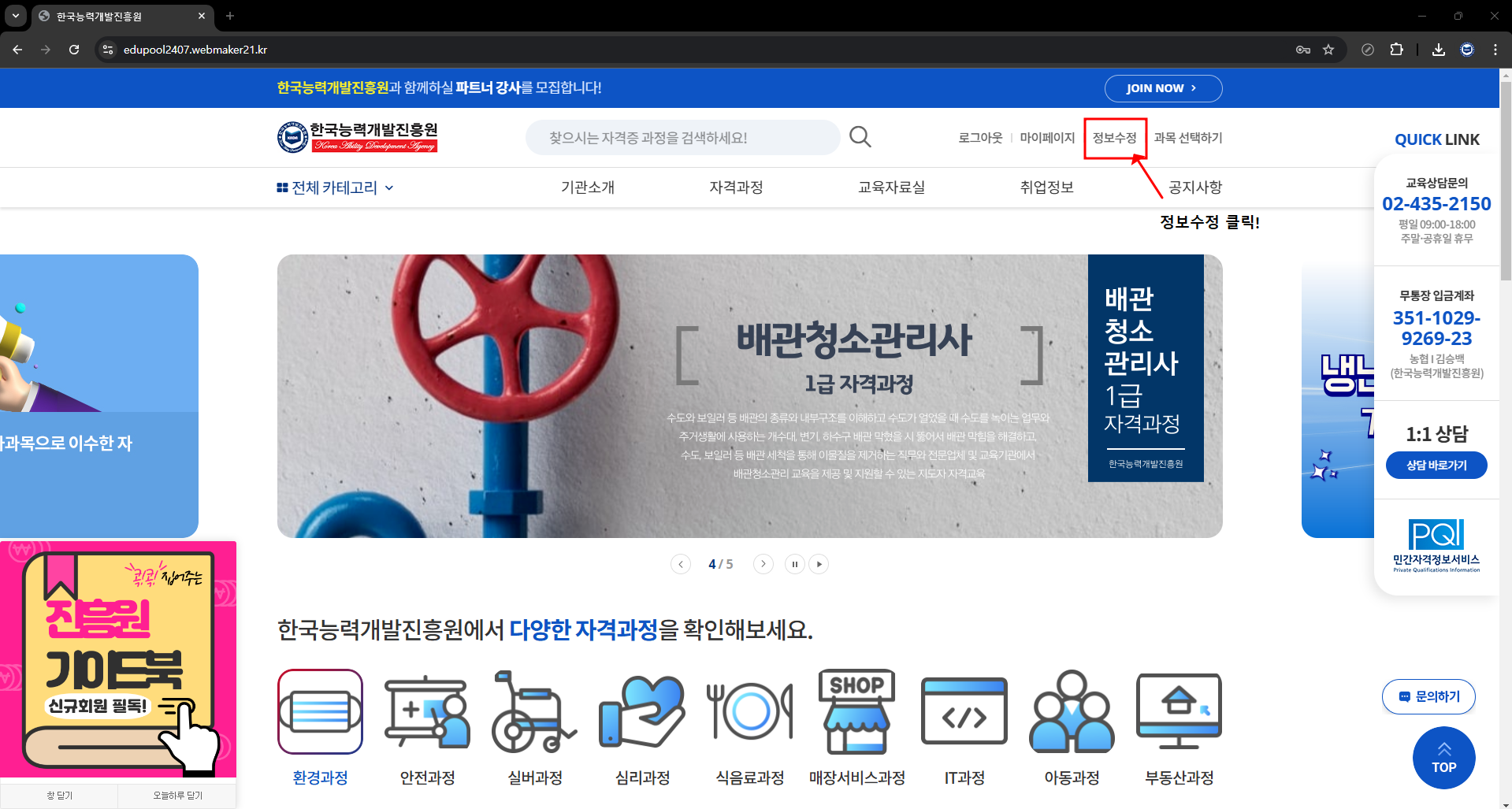The height and width of the screenshot is (809, 1512).
Task: Open the IT과정 code icon
Action: [964, 712]
